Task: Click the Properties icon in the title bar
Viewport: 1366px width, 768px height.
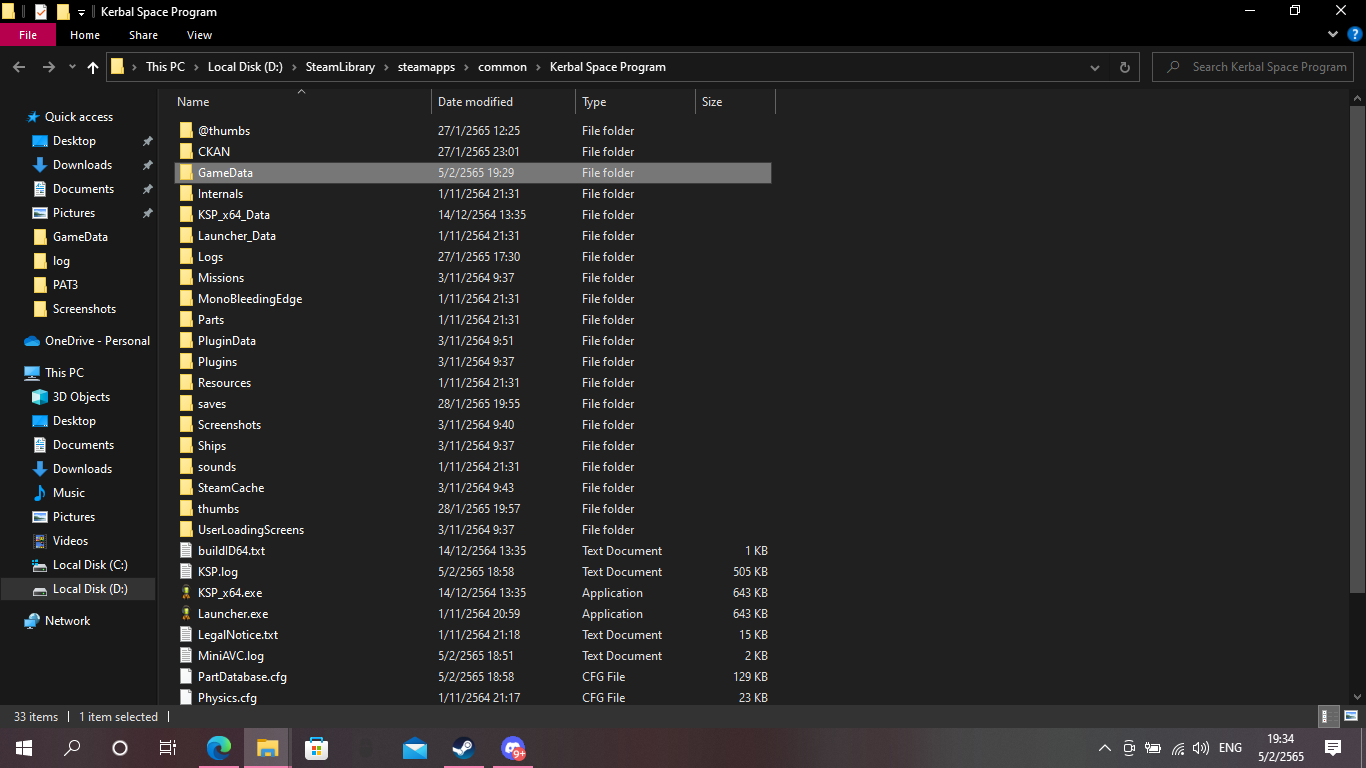Action: tap(41, 12)
